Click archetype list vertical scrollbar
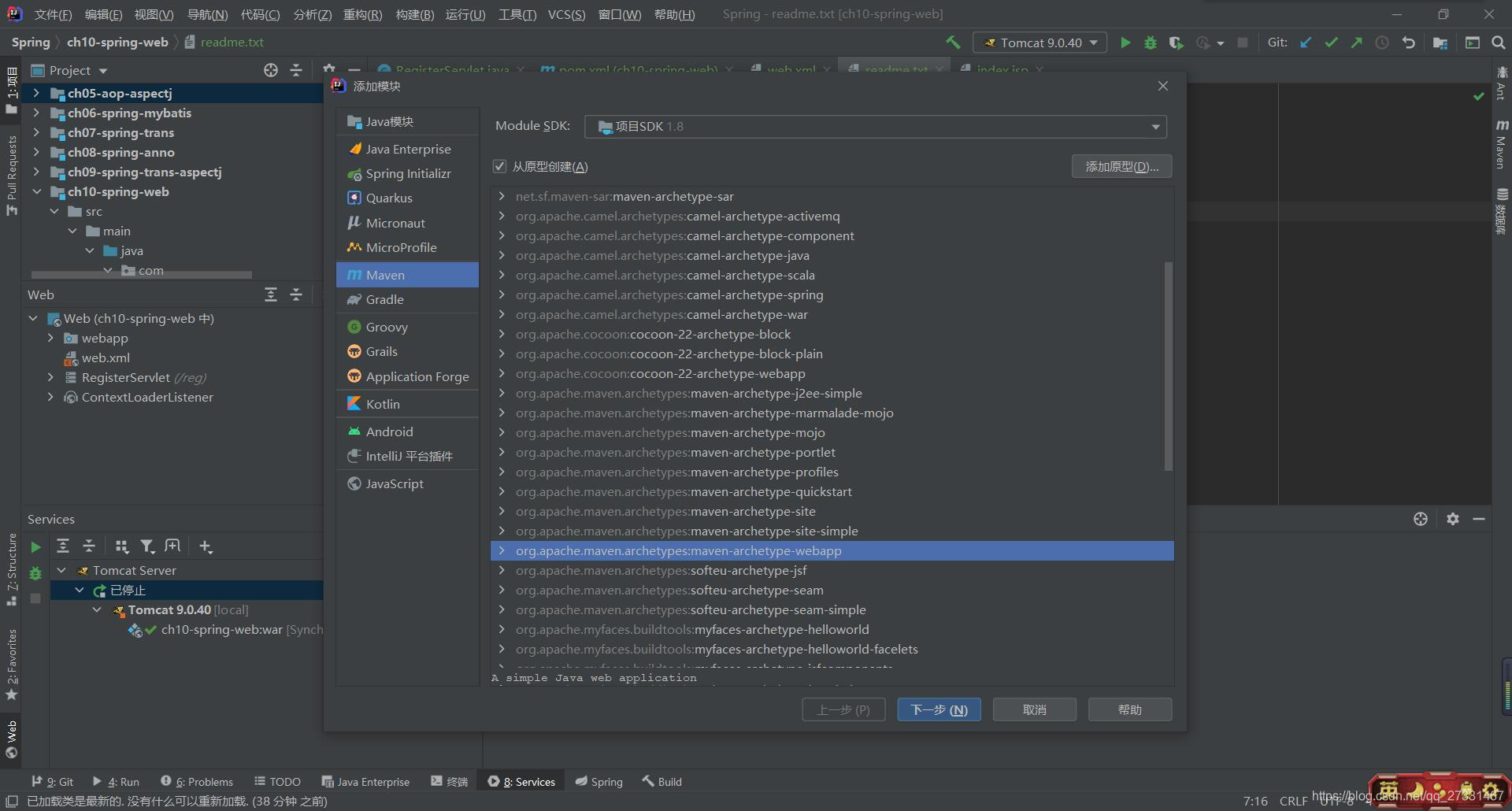The width and height of the screenshot is (1512, 811). (1168, 366)
